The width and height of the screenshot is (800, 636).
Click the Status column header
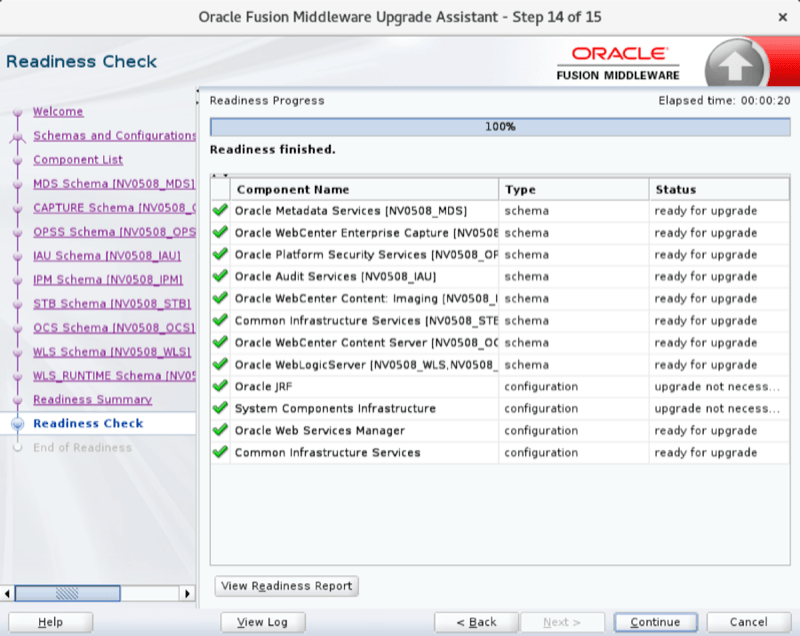719,189
